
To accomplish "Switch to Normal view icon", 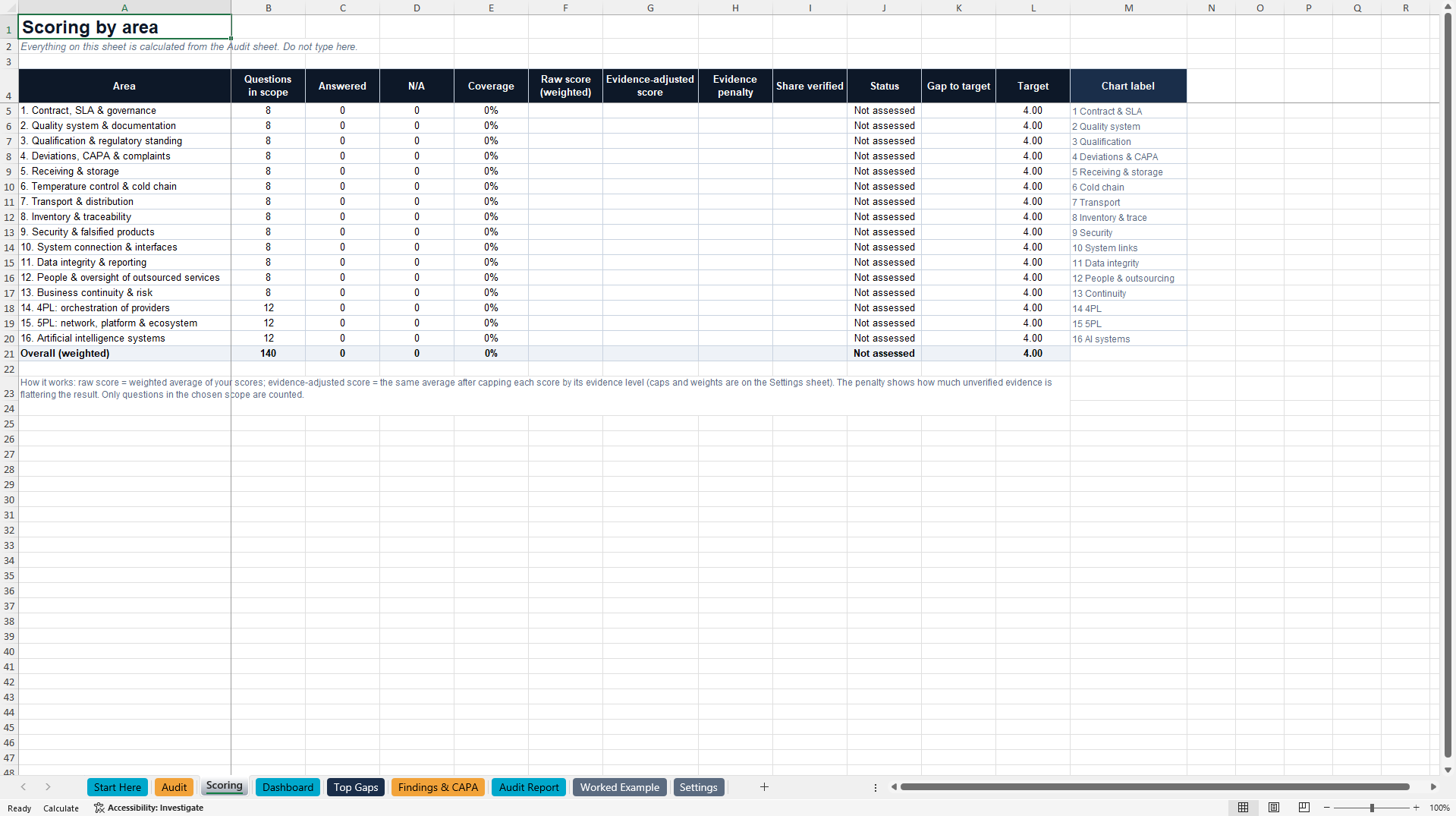I will 1243,808.
